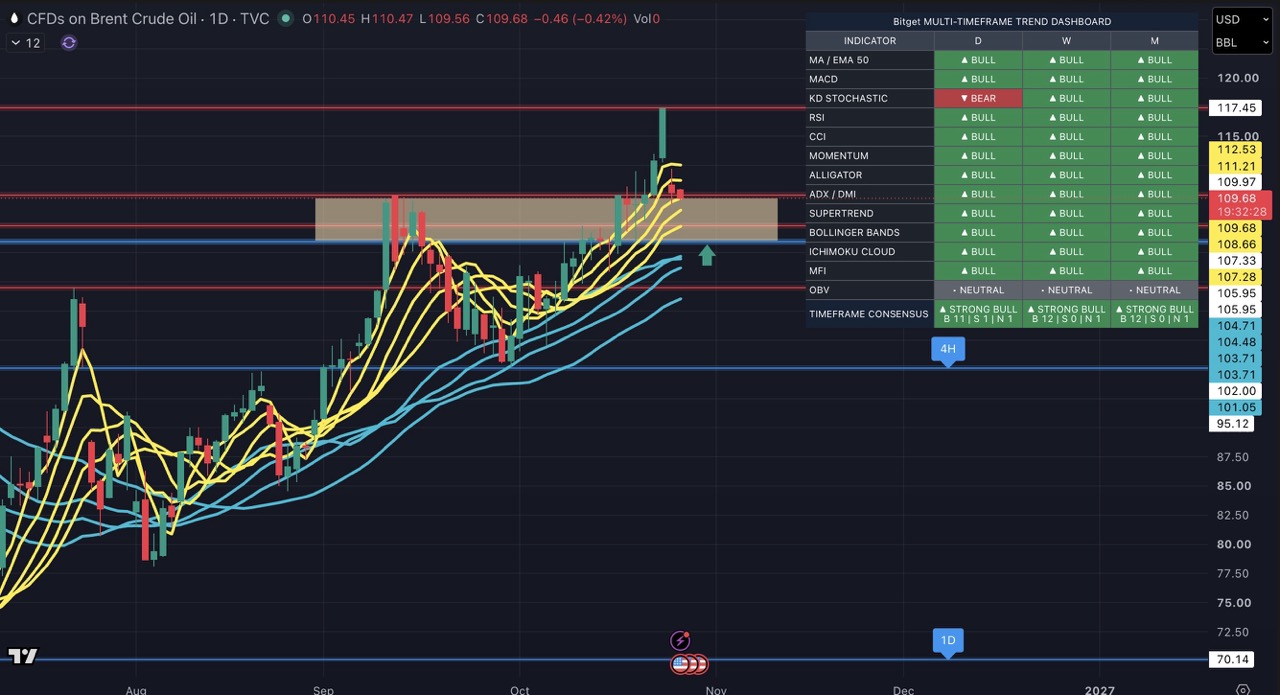Click the 4H timeframe marker label

[948, 350]
